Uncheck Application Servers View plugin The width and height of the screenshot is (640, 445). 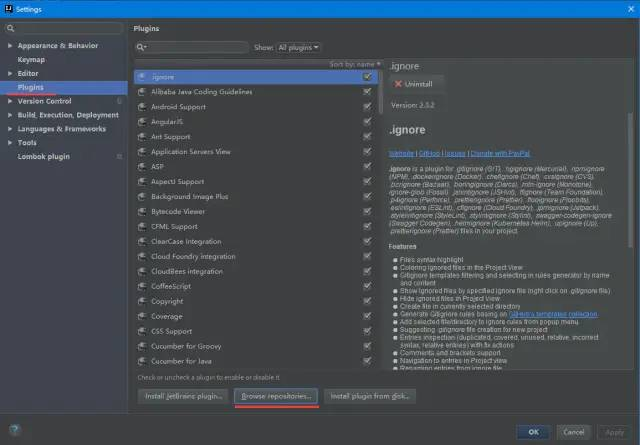[367, 152]
